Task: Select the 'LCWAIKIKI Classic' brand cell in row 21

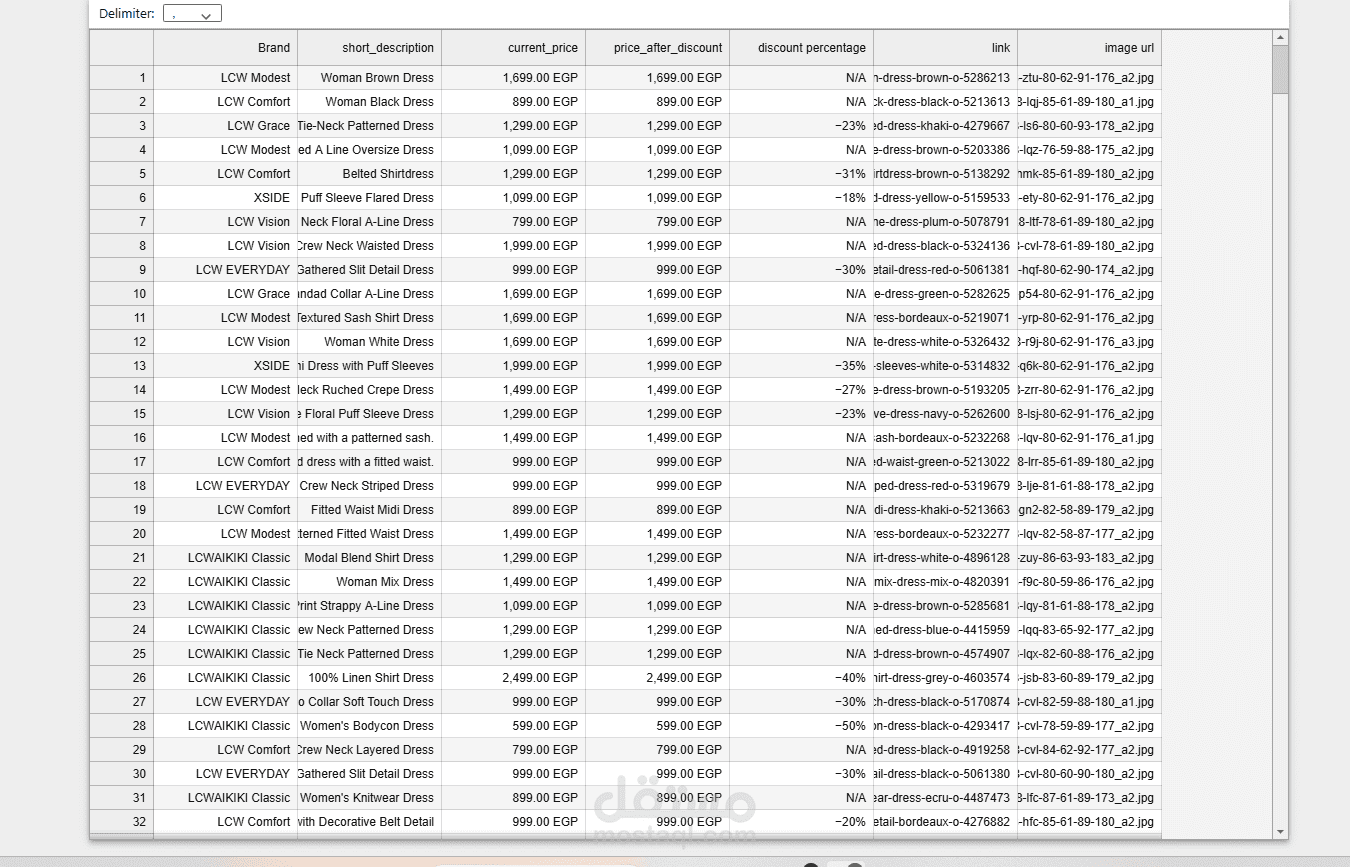Action: (225, 558)
